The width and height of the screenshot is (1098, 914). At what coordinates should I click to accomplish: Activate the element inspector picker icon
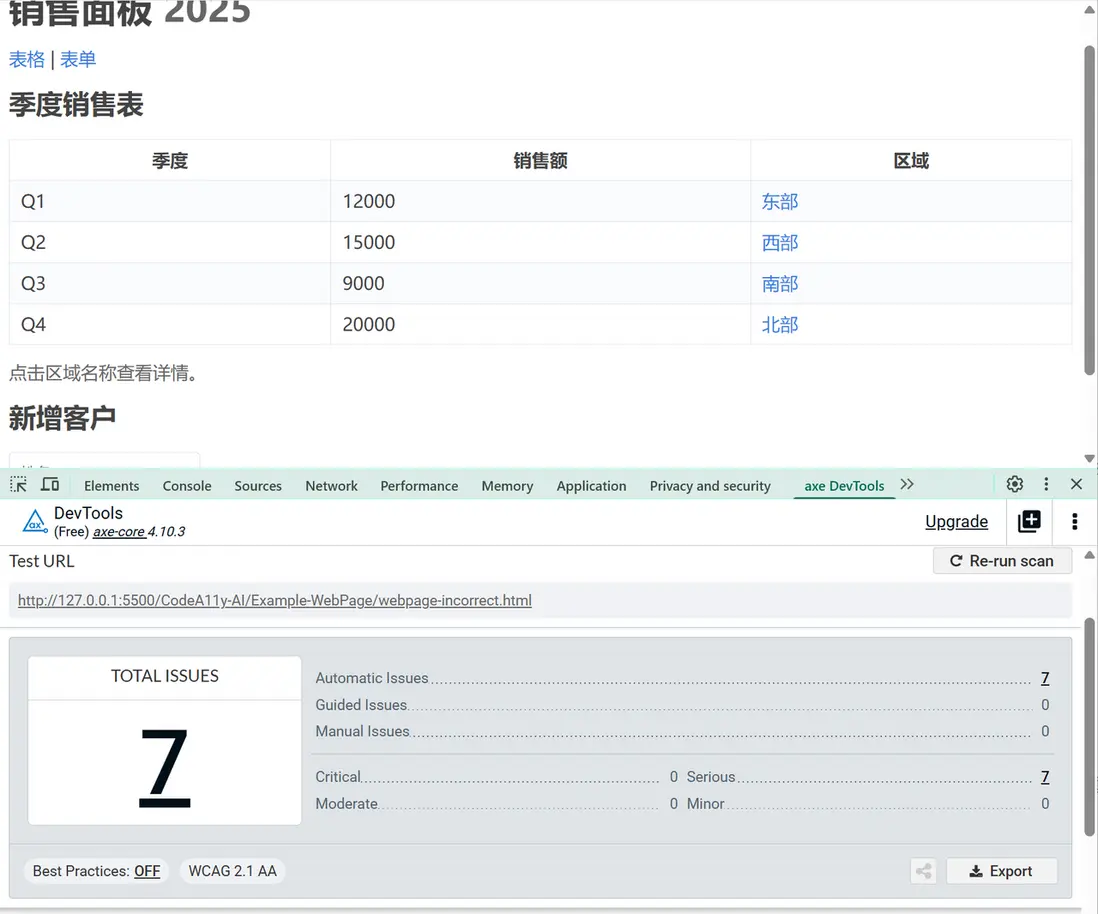point(18,485)
